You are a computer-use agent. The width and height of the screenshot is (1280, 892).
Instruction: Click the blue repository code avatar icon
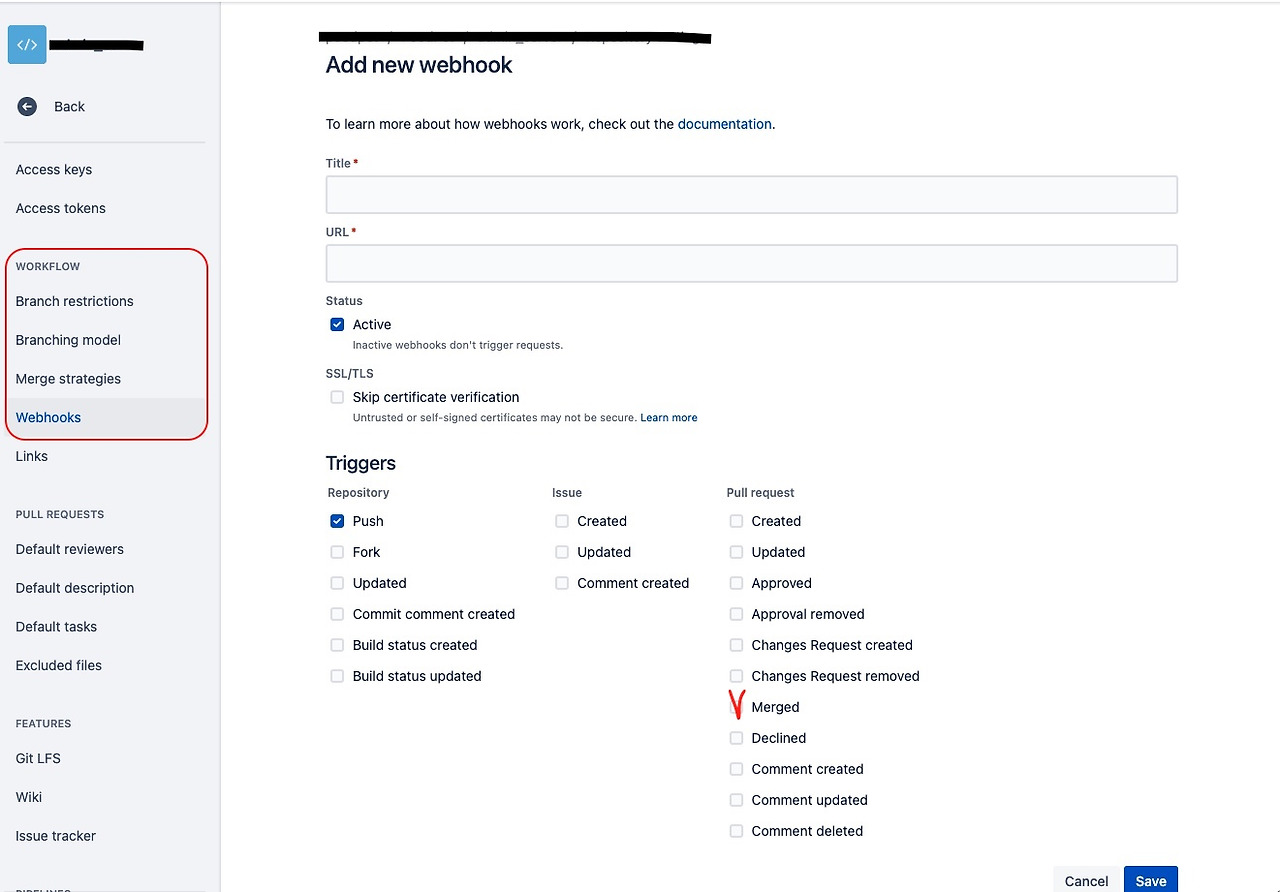(26, 44)
